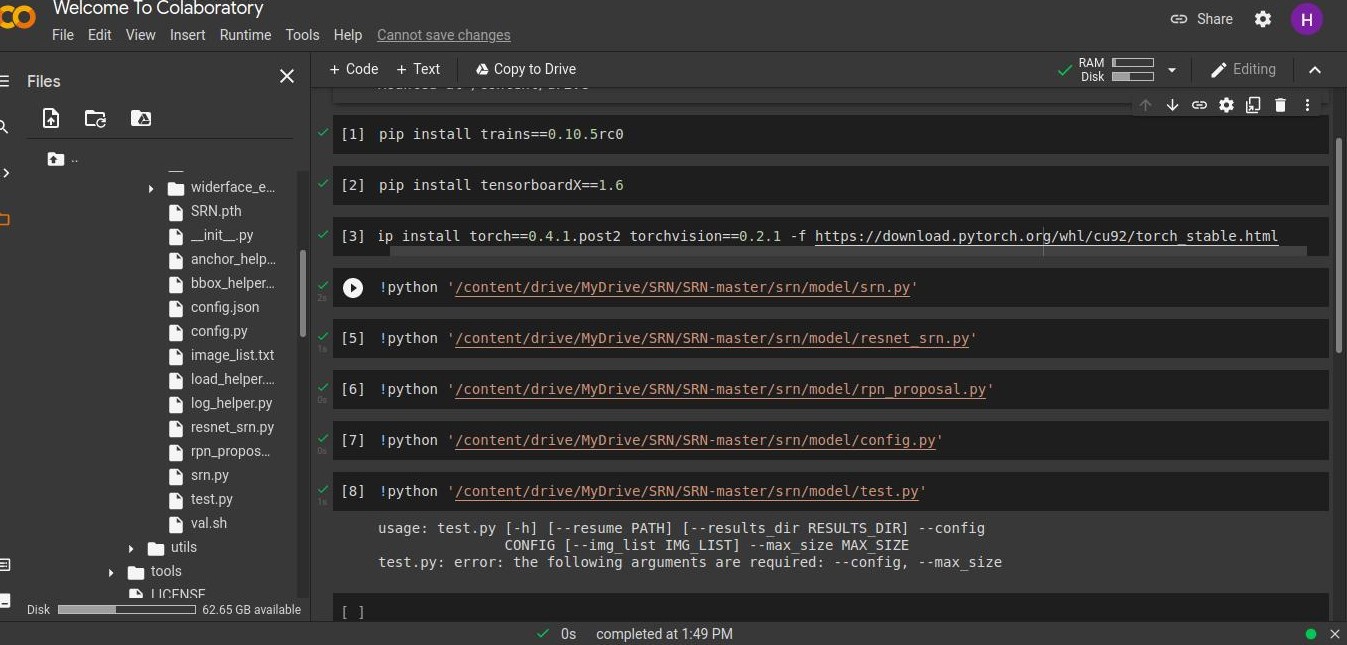Viewport: 1347px width, 645px height.
Task: Open the Help menu
Action: point(348,35)
